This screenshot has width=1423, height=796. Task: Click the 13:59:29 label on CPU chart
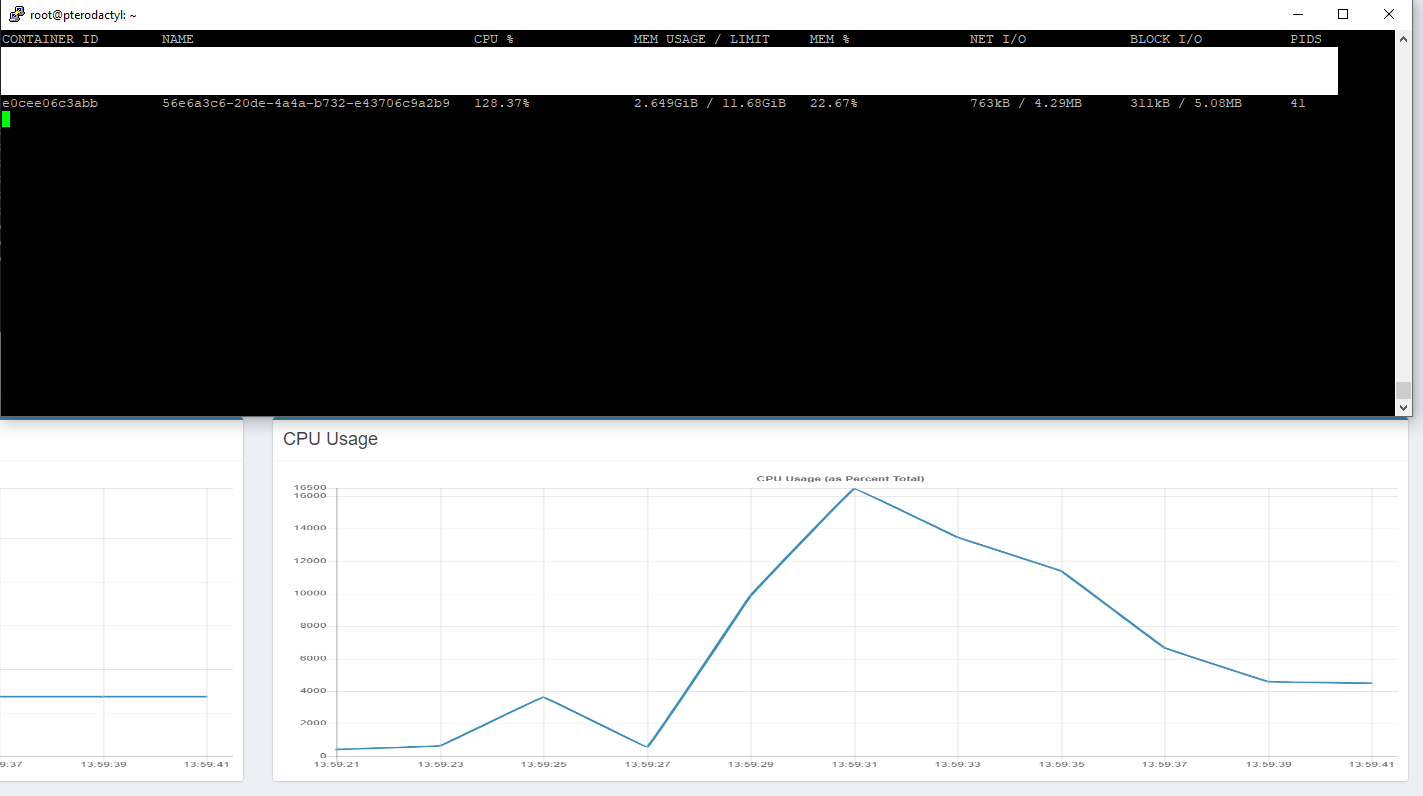pyautogui.click(x=750, y=764)
